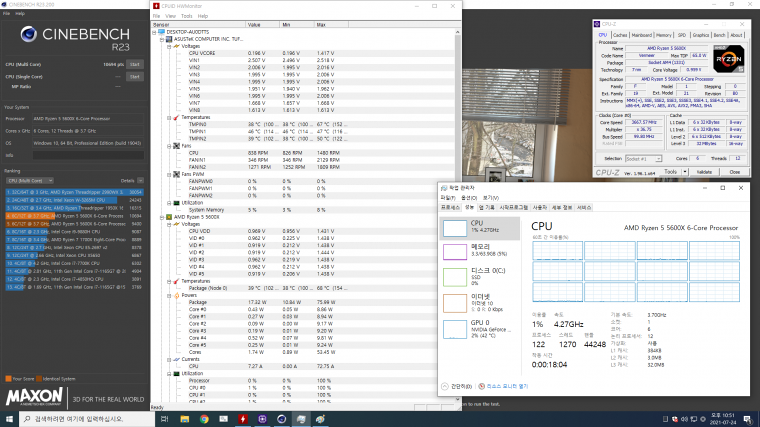
Task: Click the Cinebench logo sphere
Action: [28, 34]
